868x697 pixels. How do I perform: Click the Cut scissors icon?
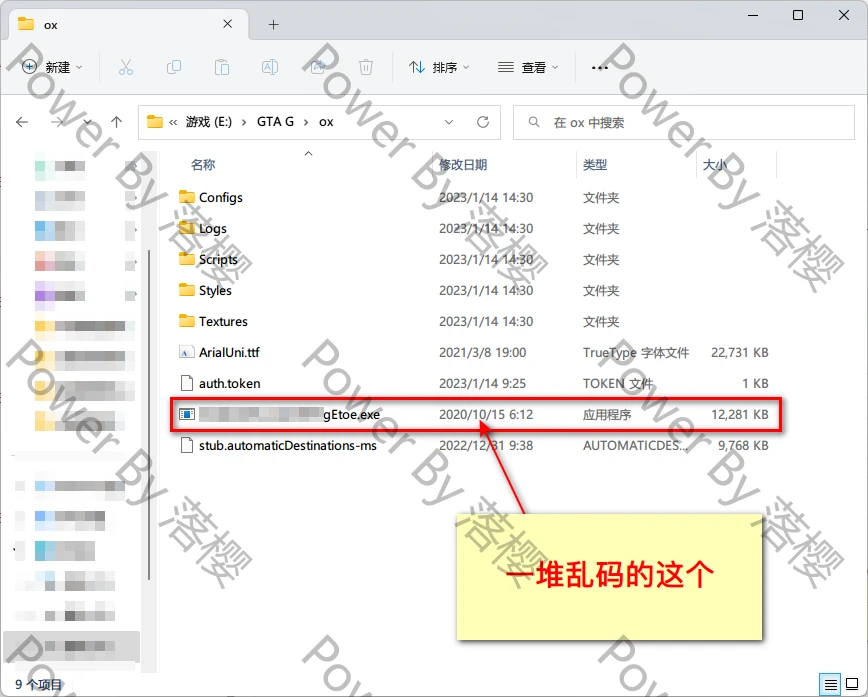click(x=126, y=67)
